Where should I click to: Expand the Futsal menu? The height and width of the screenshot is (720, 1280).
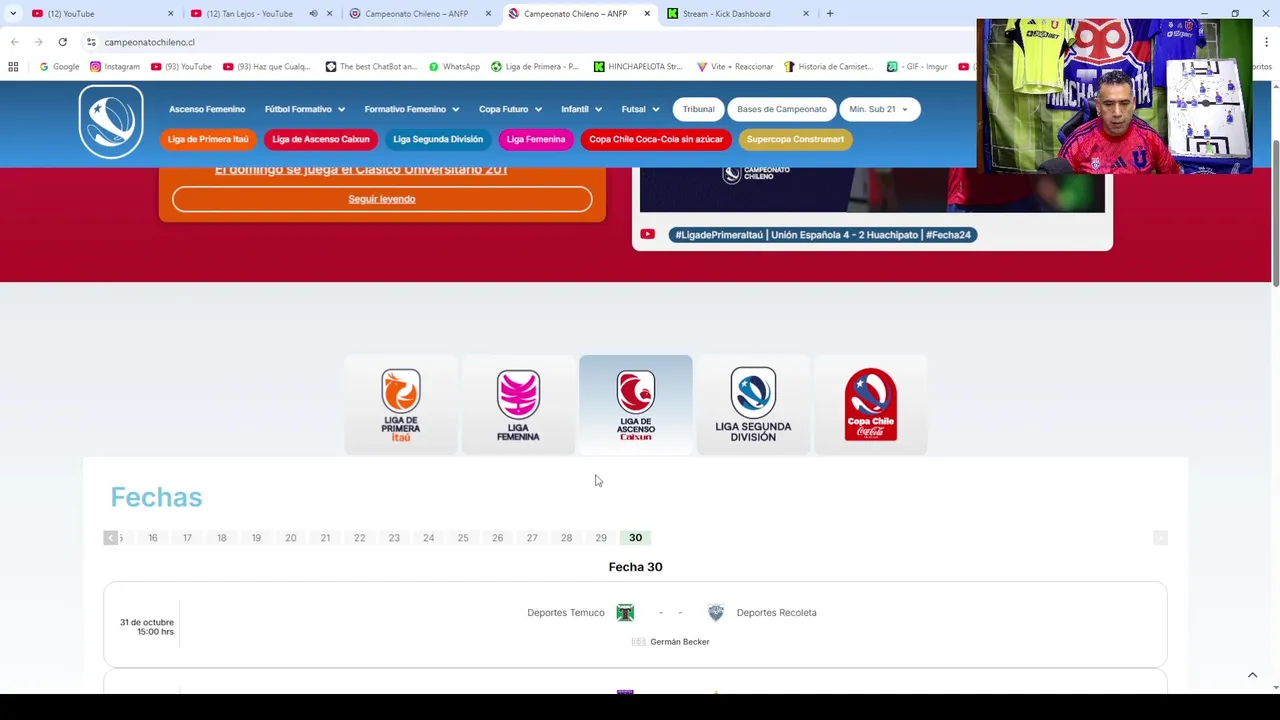(x=640, y=109)
